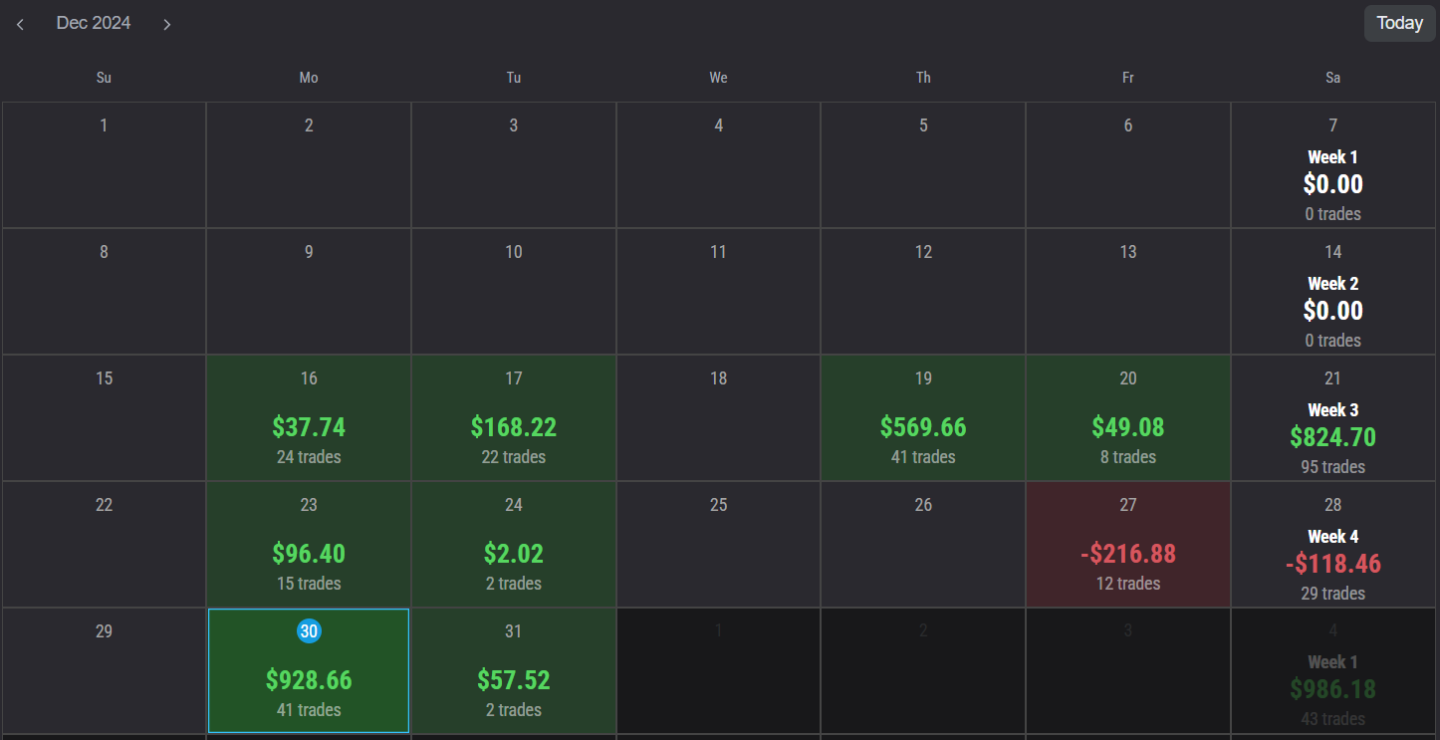Select the highlighted day December 30
The height and width of the screenshot is (740, 1440).
click(308, 670)
